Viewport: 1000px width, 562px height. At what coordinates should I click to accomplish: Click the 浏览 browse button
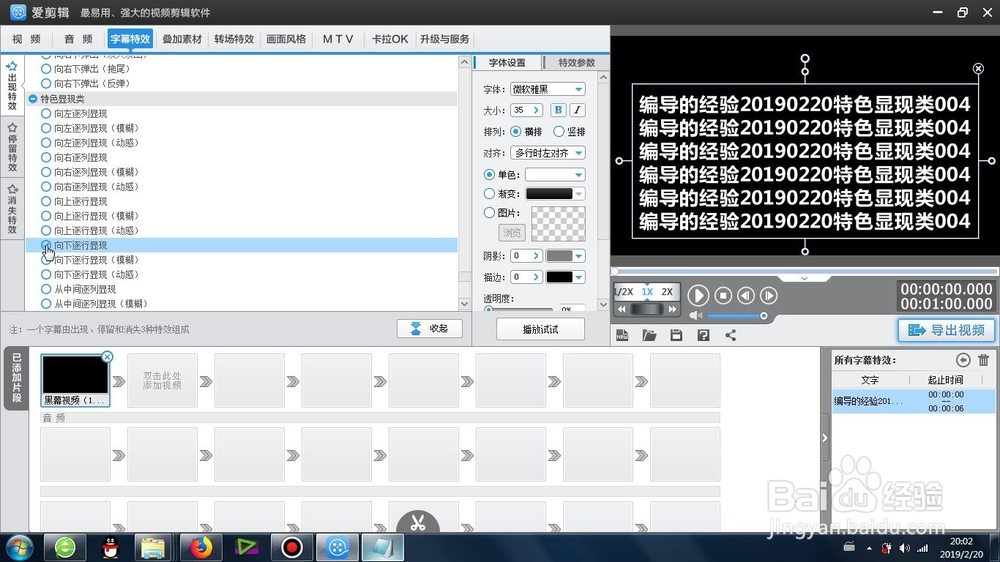tap(511, 232)
